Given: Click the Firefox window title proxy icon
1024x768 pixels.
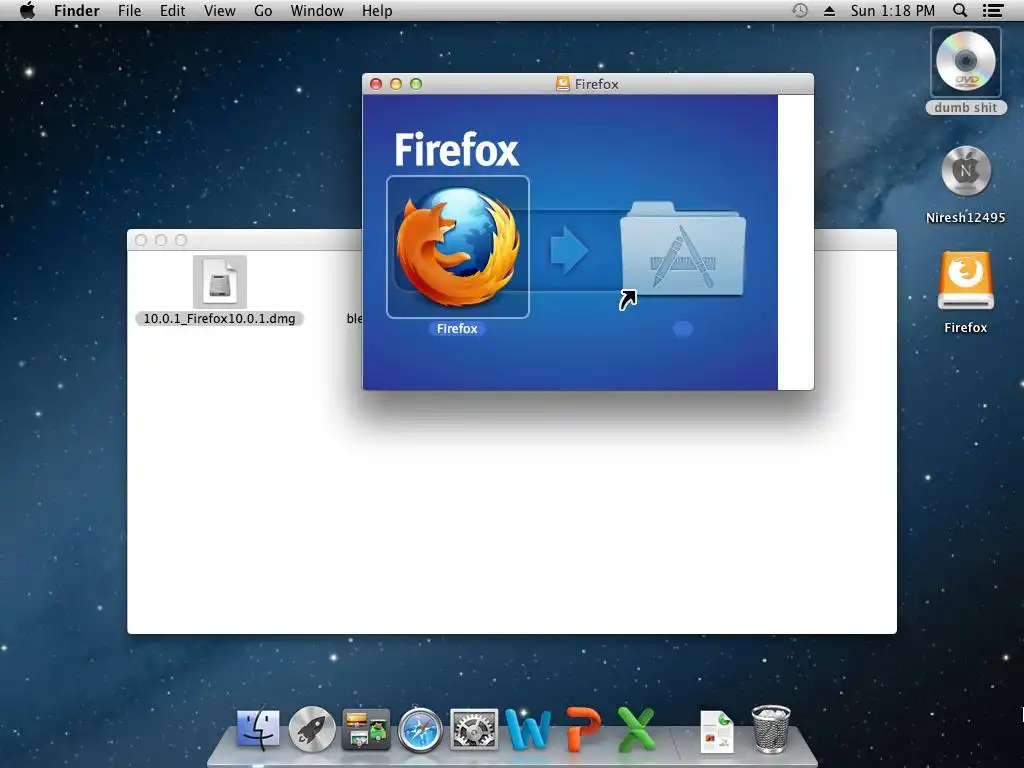Looking at the screenshot, I should (x=562, y=84).
